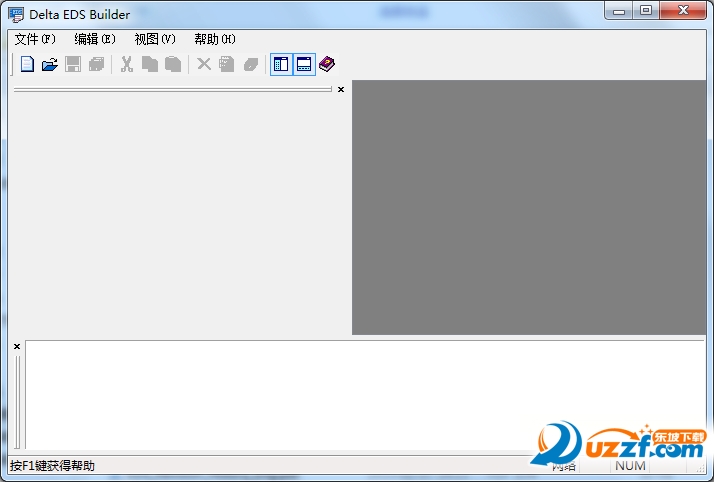This screenshot has height=482, width=714.
Task: Click the 按F1键获得帮助 status text
Action: point(52,466)
